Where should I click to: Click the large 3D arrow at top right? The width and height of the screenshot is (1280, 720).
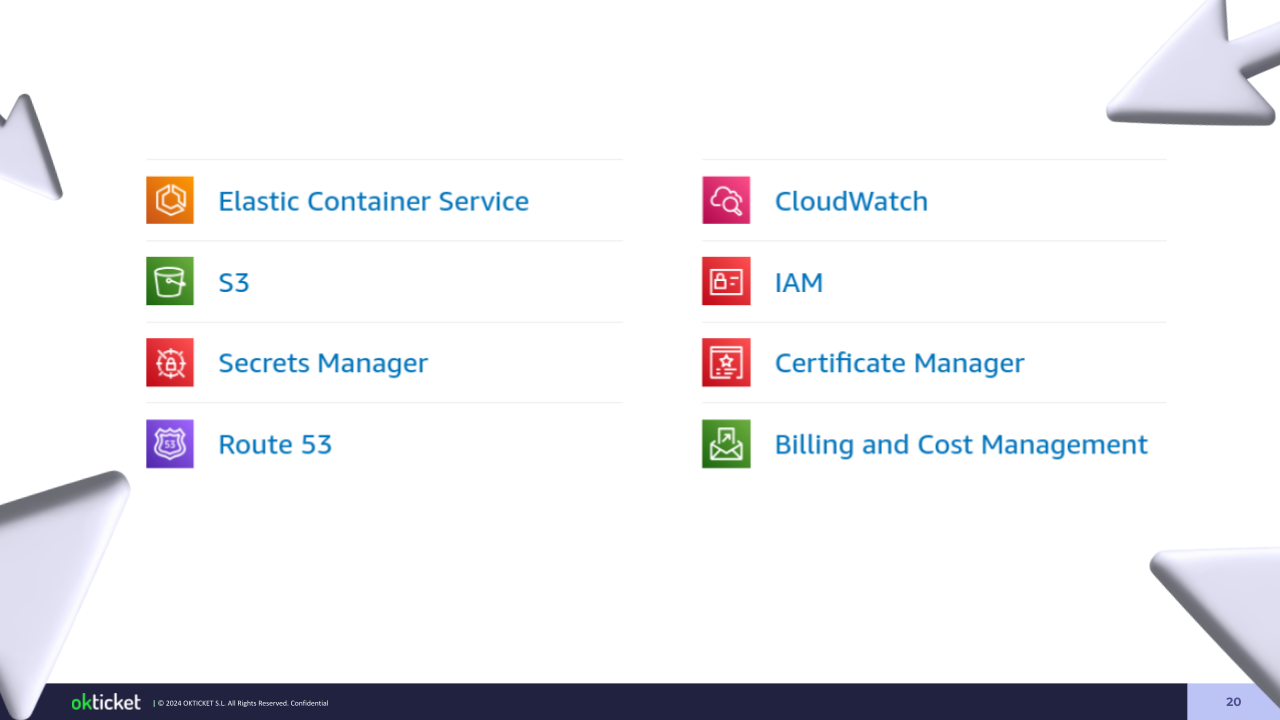tap(1200, 70)
